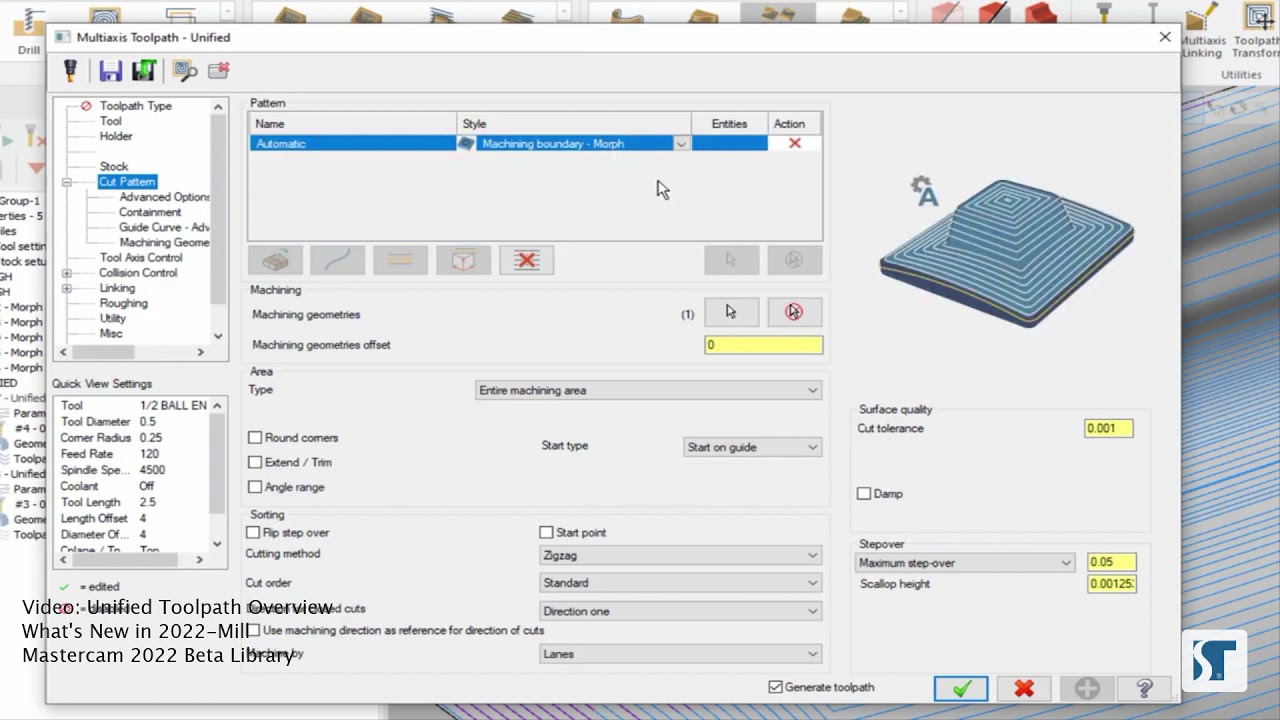Viewport: 1280px width, 720px height.
Task: Open the Area Type dropdown
Action: [649, 390]
